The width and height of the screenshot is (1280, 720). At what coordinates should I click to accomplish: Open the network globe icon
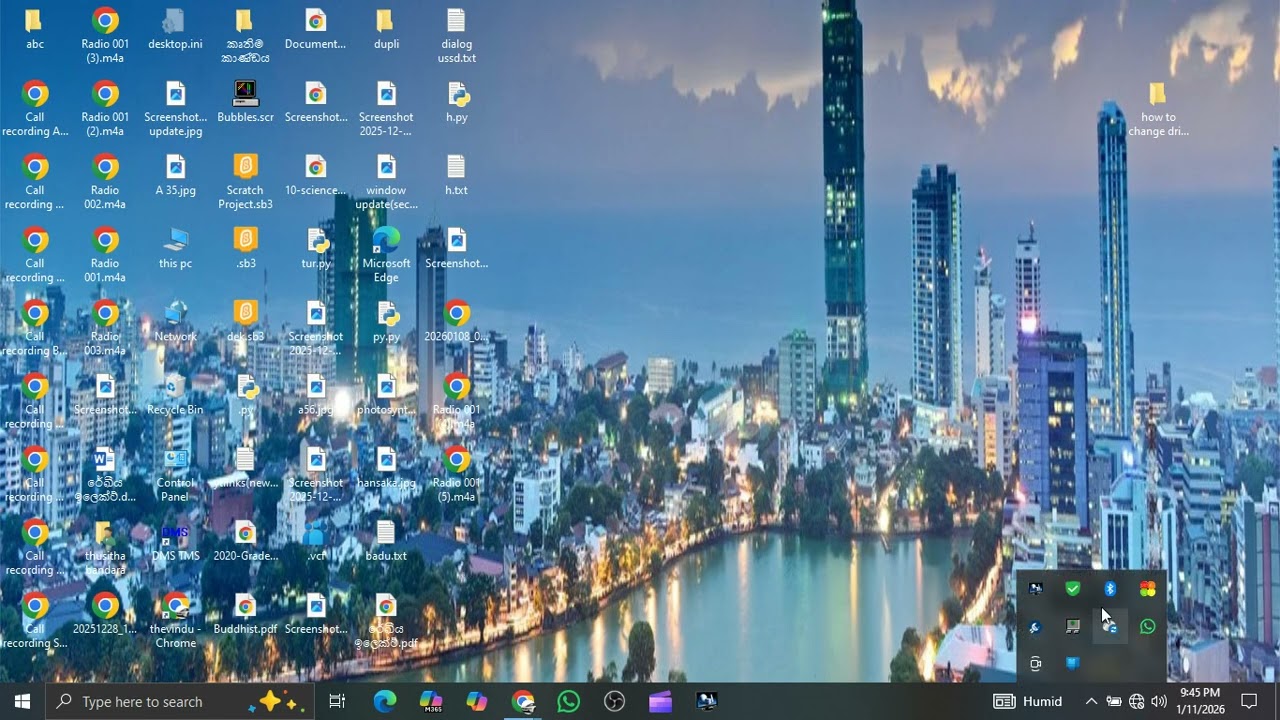coord(1136,702)
